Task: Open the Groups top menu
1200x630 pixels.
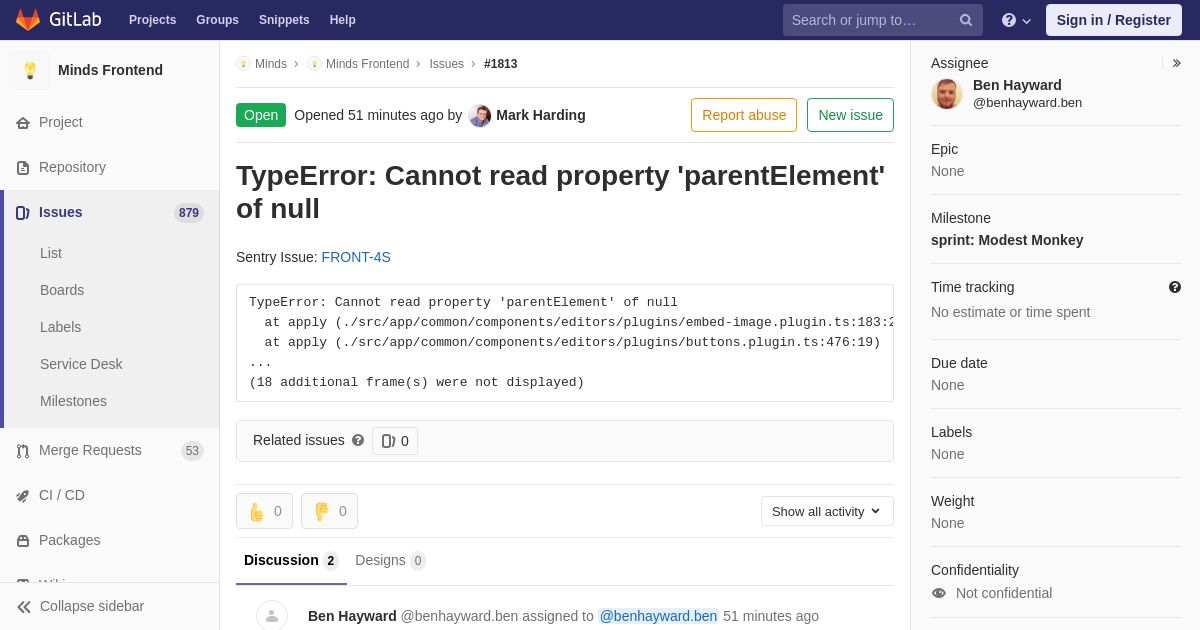Action: click(217, 20)
